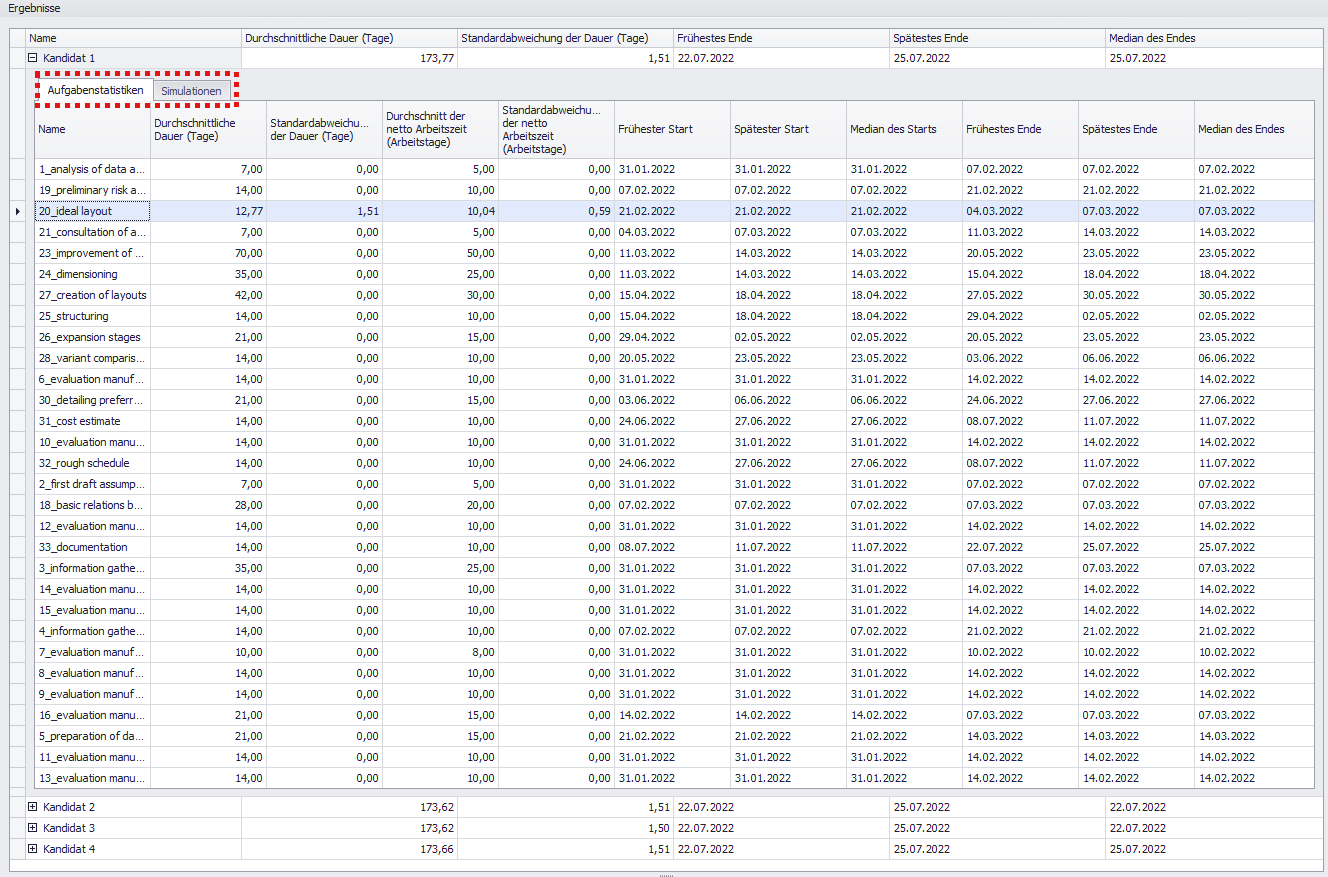
Task: Choose the 32_rough schedule row
Action: (84, 463)
